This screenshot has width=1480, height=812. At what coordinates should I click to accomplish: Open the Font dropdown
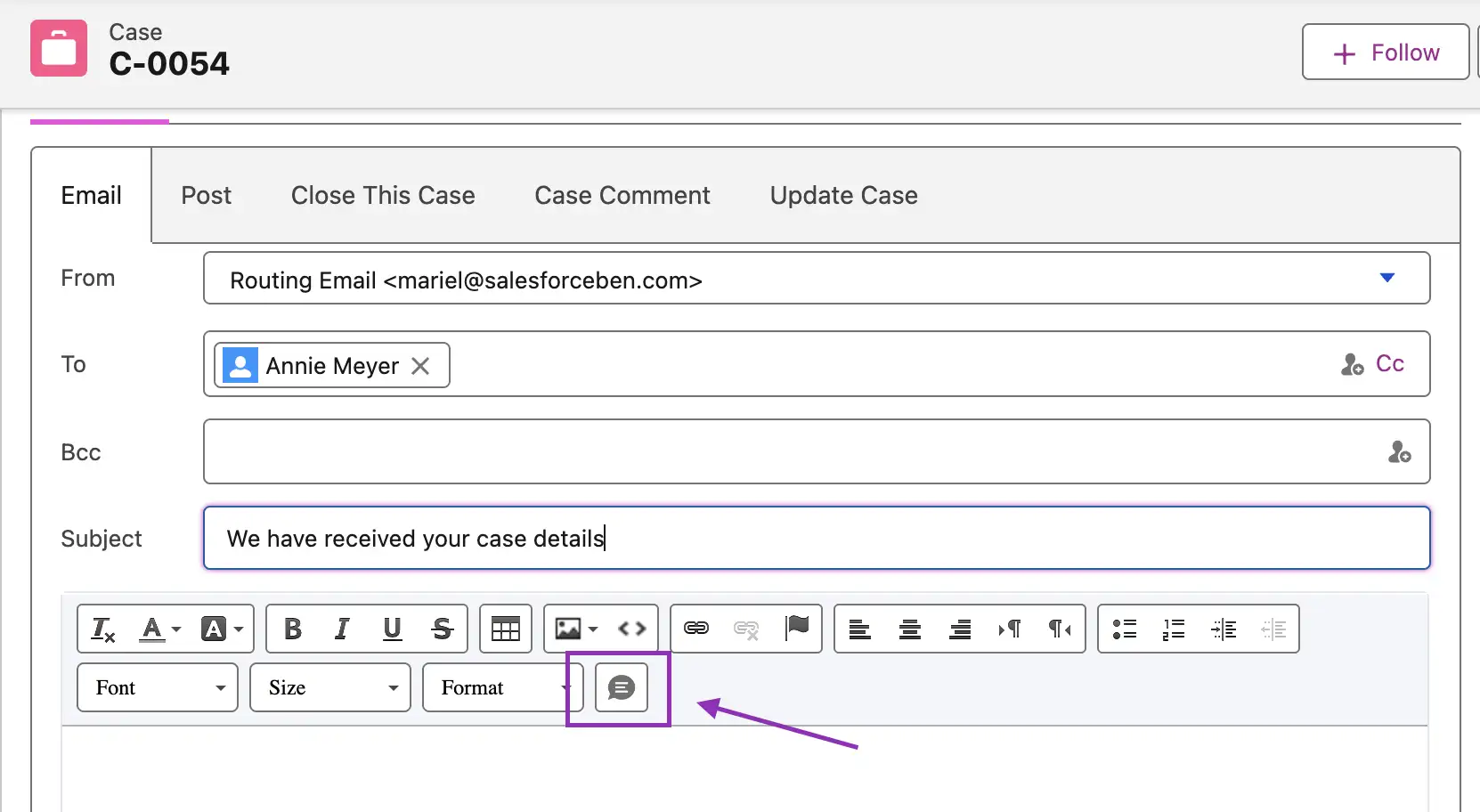[158, 687]
